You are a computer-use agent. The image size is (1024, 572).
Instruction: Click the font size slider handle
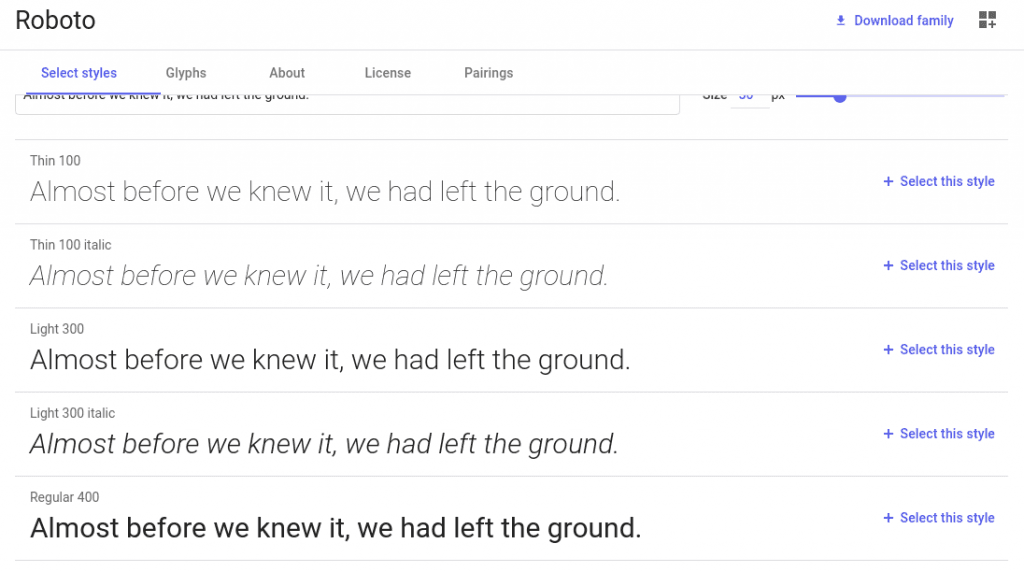click(840, 97)
